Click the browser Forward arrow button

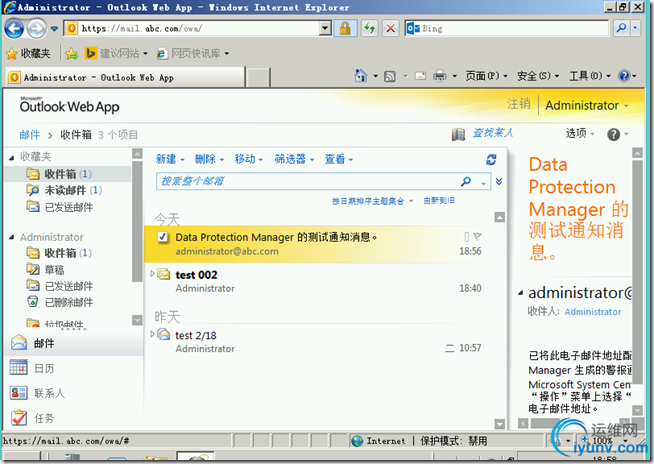click(x=37, y=29)
